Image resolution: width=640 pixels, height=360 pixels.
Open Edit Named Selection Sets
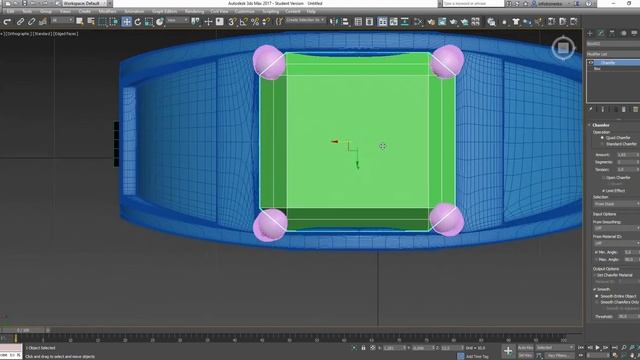pyautogui.click(x=279, y=22)
